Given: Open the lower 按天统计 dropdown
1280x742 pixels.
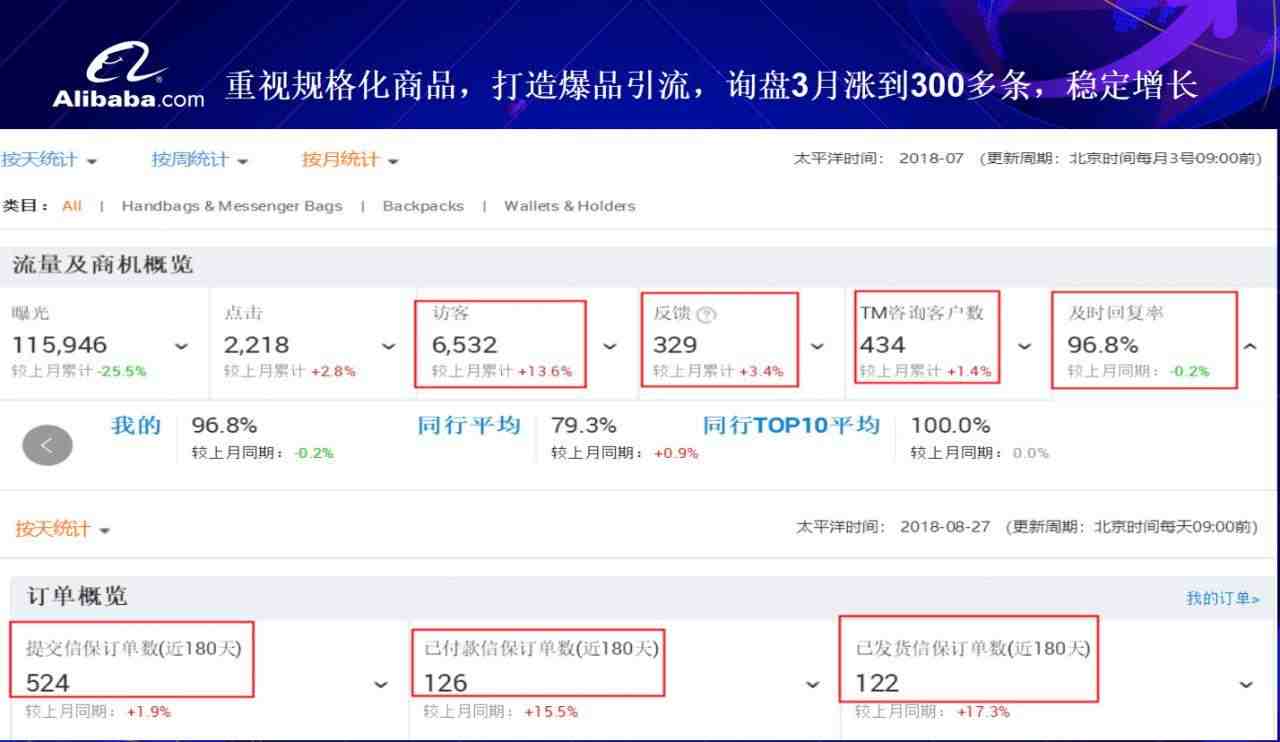Looking at the screenshot, I should 62,529.
